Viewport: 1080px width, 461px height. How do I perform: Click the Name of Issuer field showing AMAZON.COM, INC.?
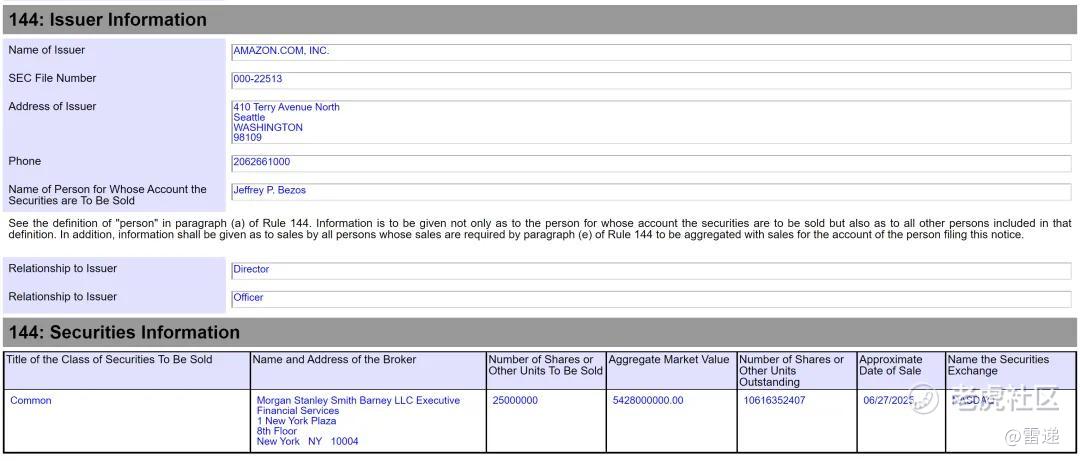point(651,52)
